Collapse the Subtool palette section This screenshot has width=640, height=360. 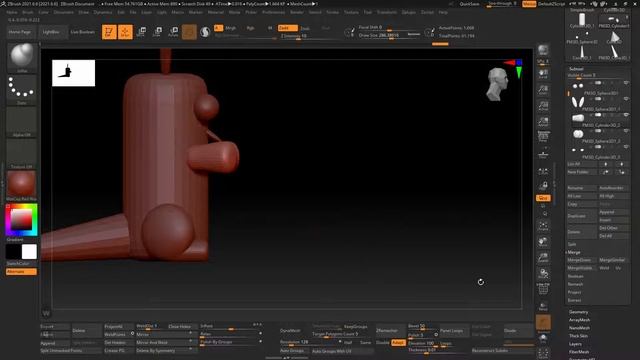tap(576, 69)
